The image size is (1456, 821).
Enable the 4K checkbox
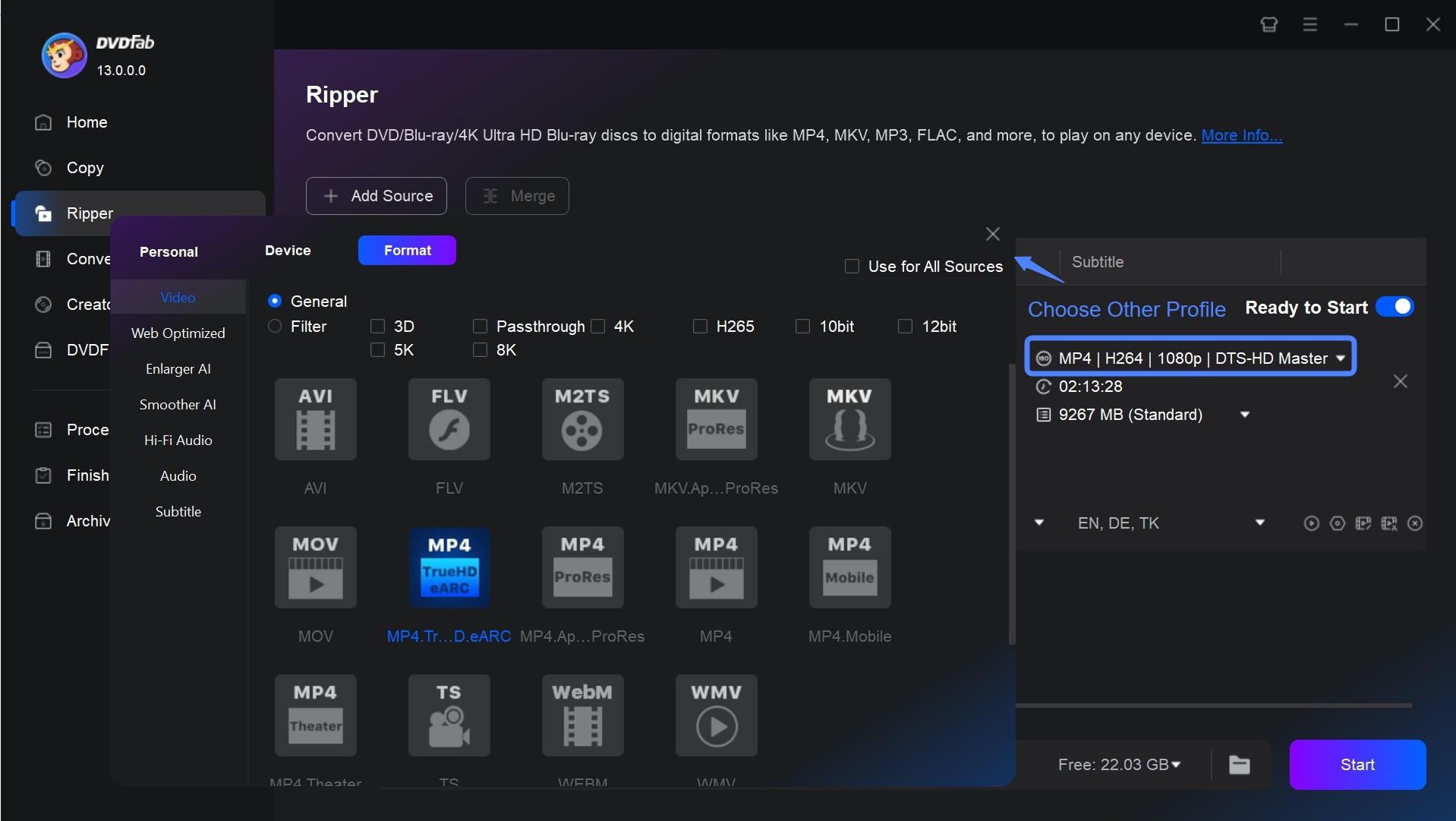597,326
